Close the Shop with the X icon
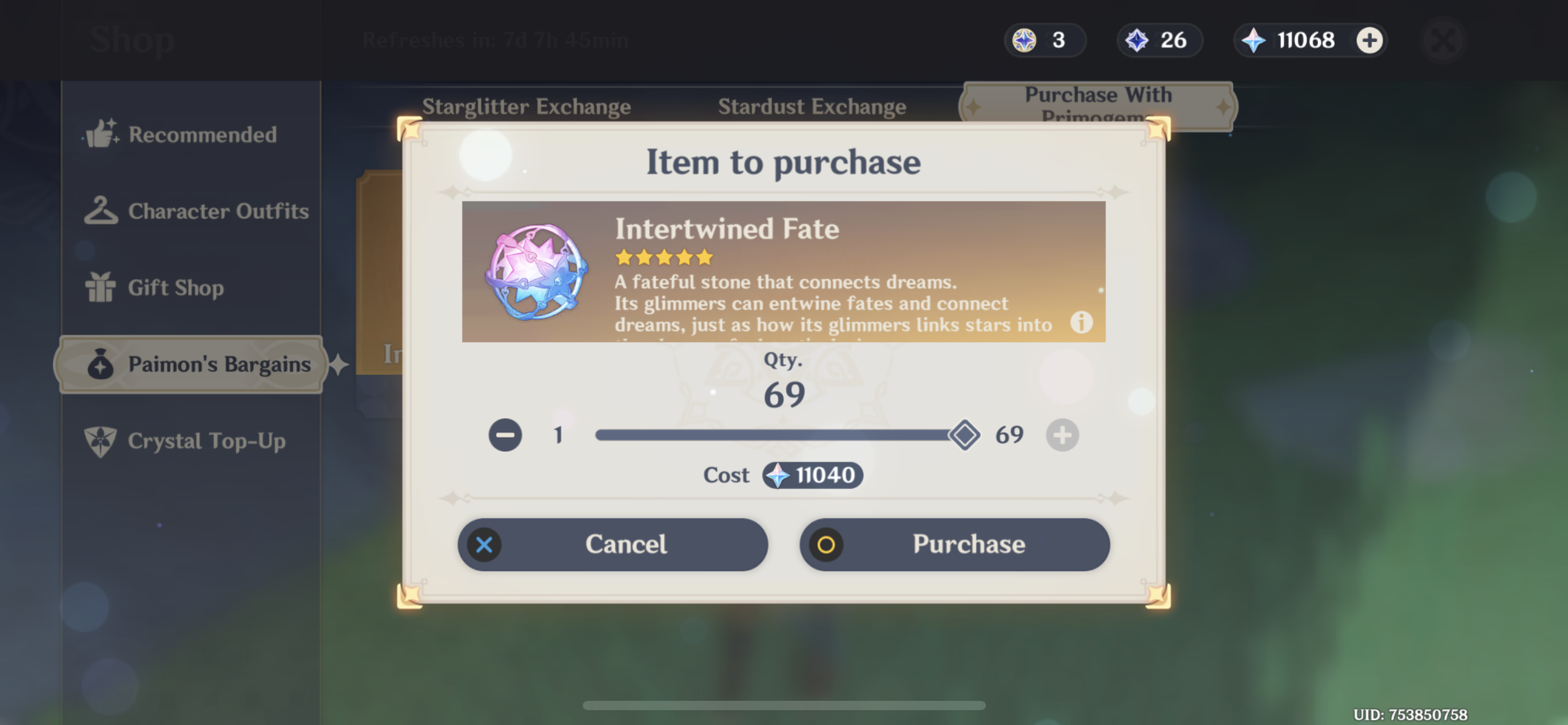 (x=1443, y=41)
